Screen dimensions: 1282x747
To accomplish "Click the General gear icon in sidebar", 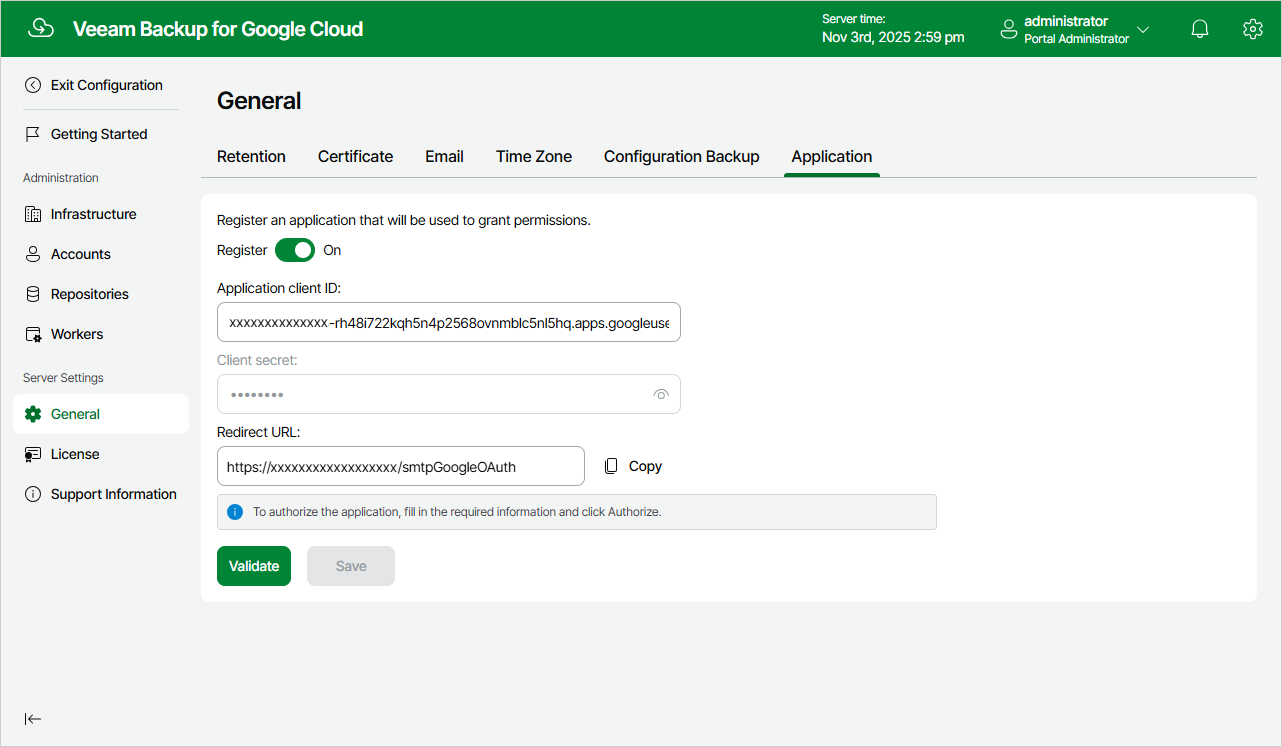I will tap(33, 414).
